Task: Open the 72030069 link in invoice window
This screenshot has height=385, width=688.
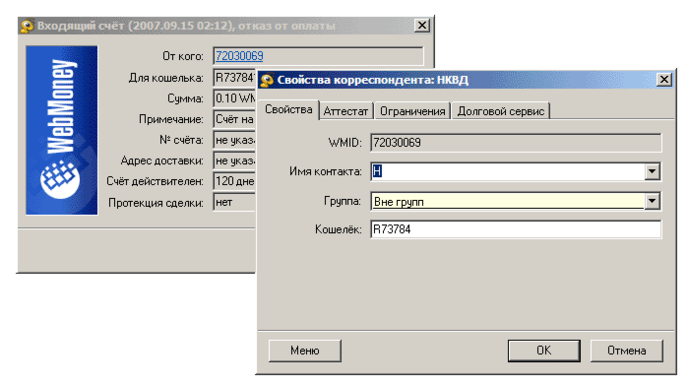Action: (239, 56)
